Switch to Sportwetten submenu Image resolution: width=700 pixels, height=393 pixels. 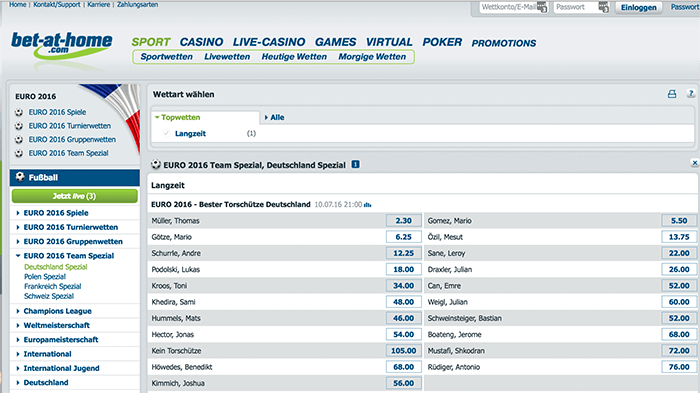point(167,57)
